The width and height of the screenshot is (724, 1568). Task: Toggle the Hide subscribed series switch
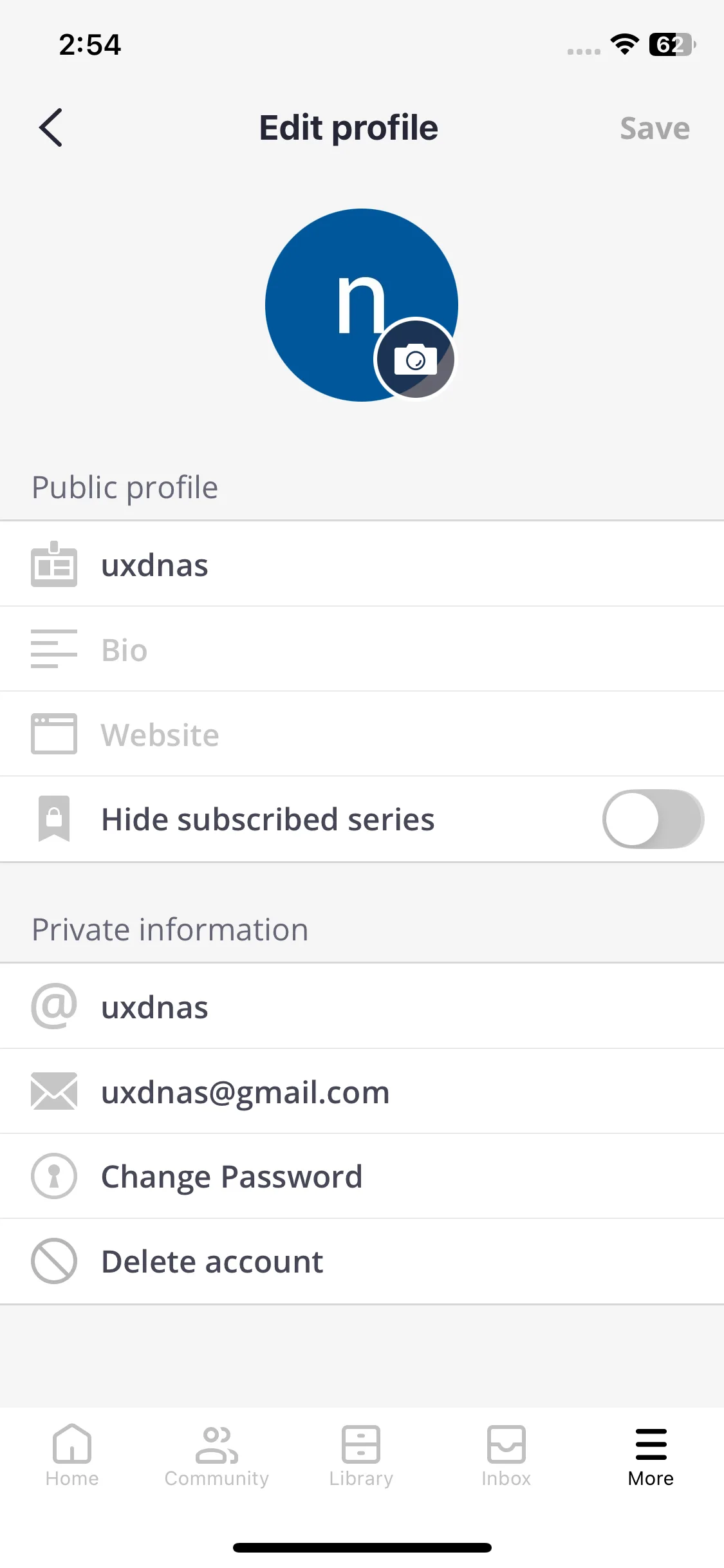pos(653,819)
